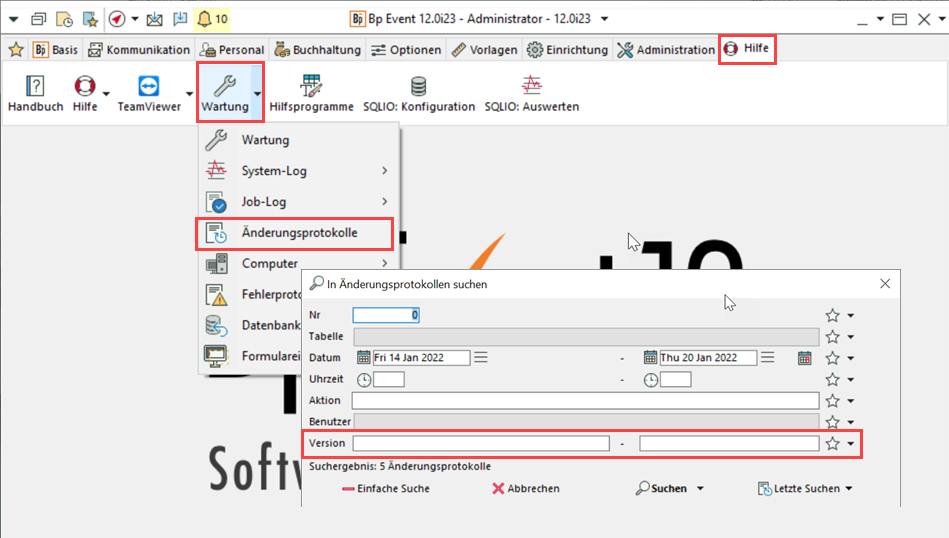Screen dimensions: 949x538
Task: Click star icon in the Nr row
Action: pyautogui.click(x=832, y=315)
